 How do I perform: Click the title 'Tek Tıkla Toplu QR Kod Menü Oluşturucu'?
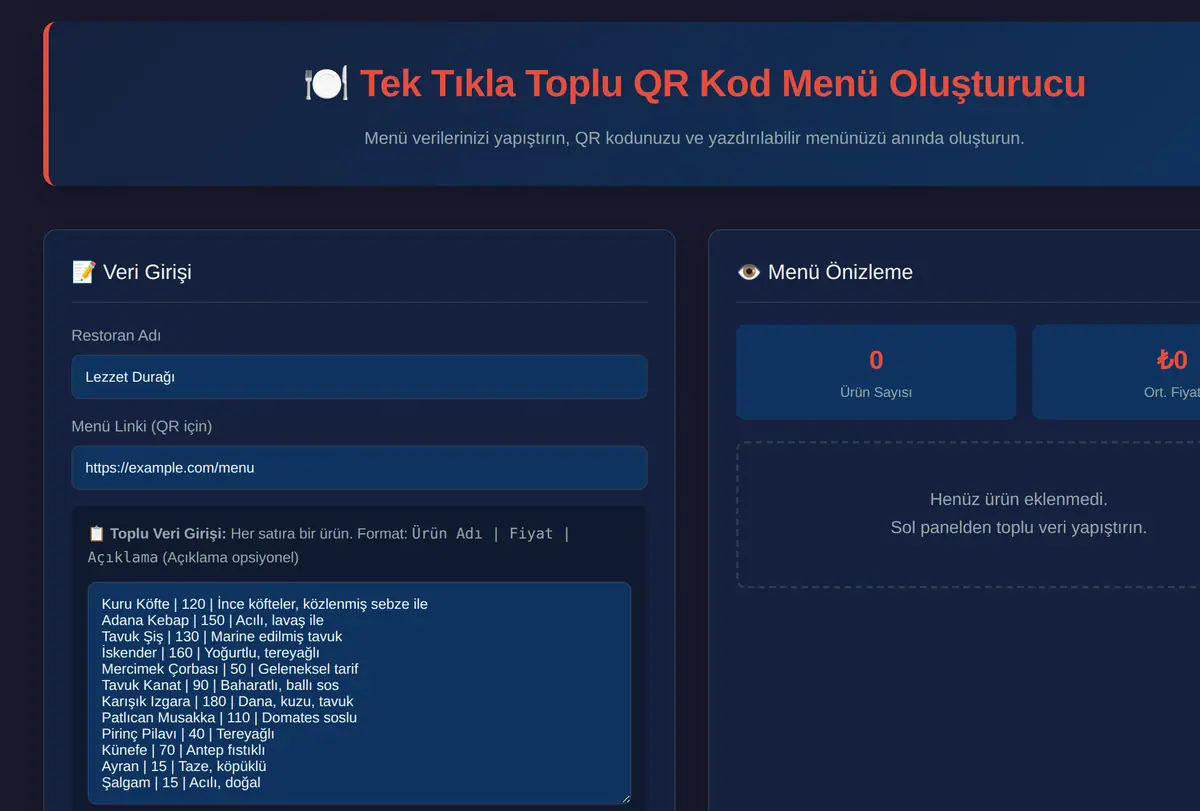point(722,83)
